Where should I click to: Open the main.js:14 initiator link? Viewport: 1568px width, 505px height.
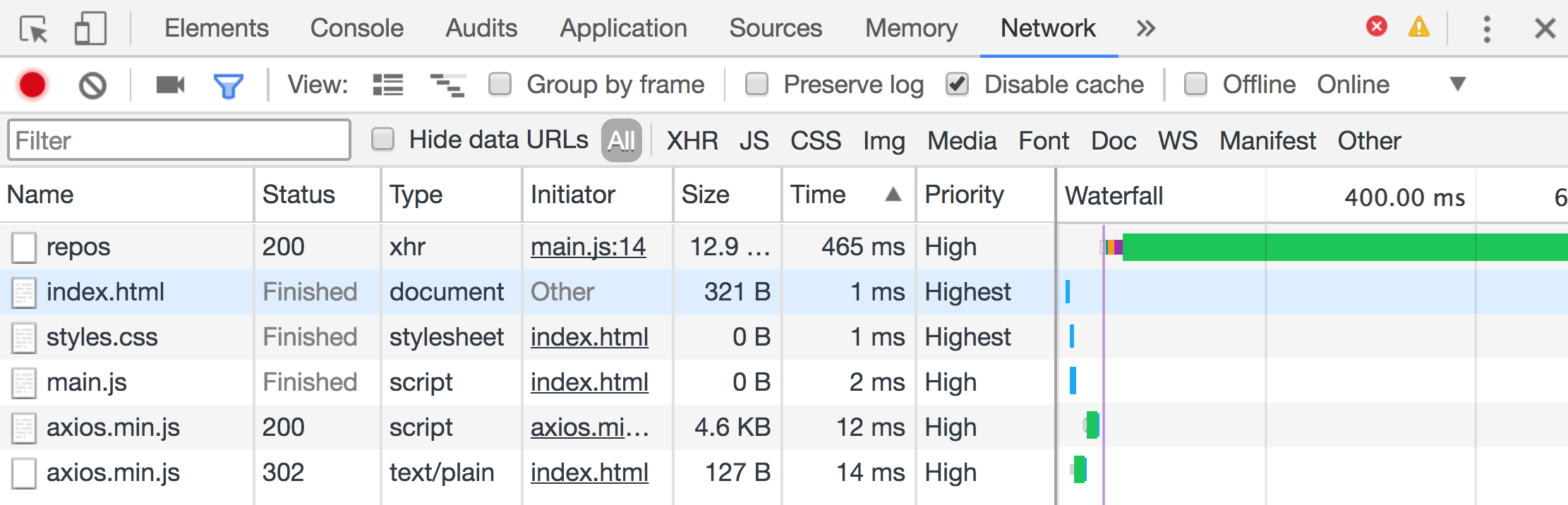pos(588,247)
